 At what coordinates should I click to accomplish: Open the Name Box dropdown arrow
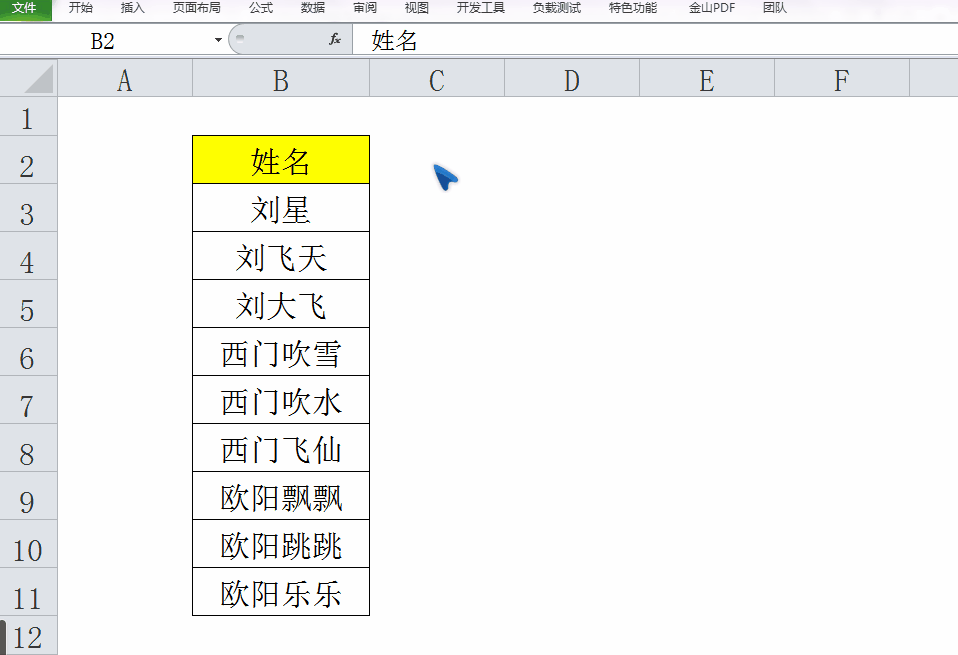click(216, 40)
